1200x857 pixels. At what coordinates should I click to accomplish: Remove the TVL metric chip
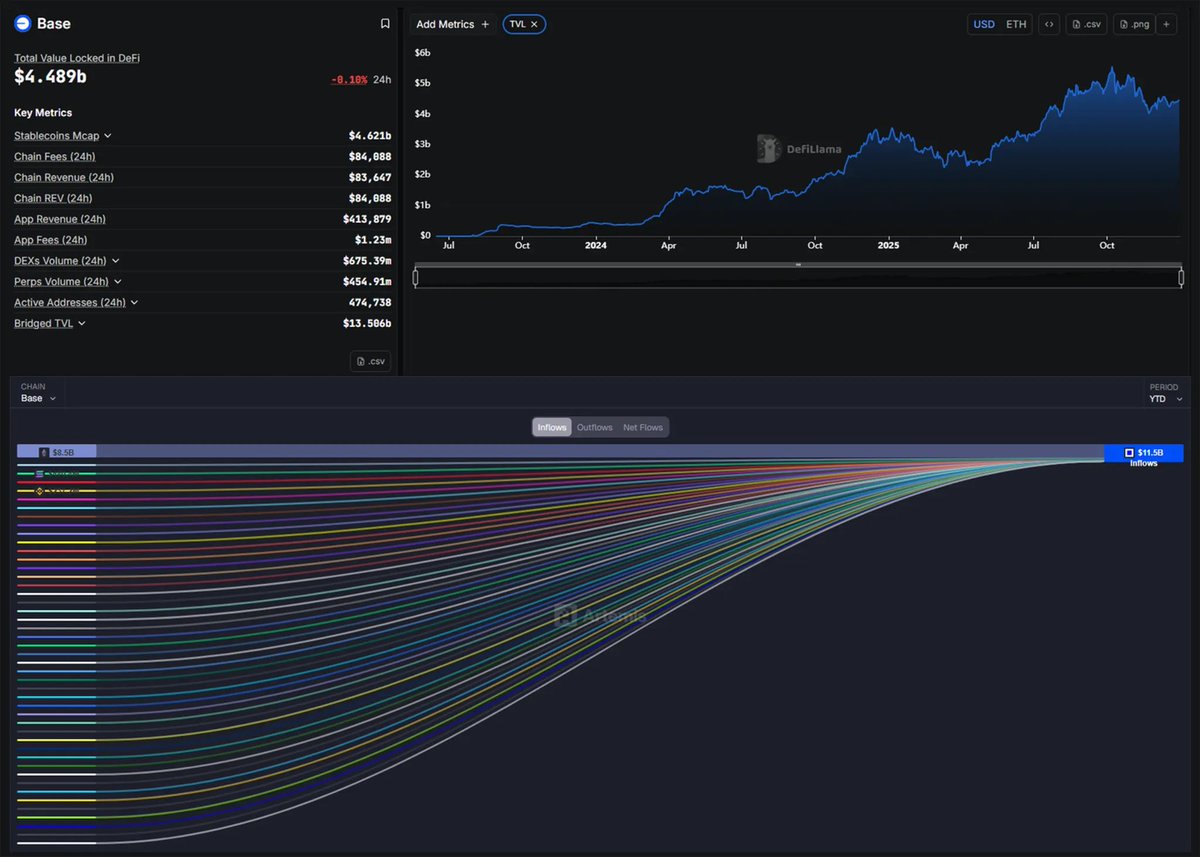coord(534,24)
